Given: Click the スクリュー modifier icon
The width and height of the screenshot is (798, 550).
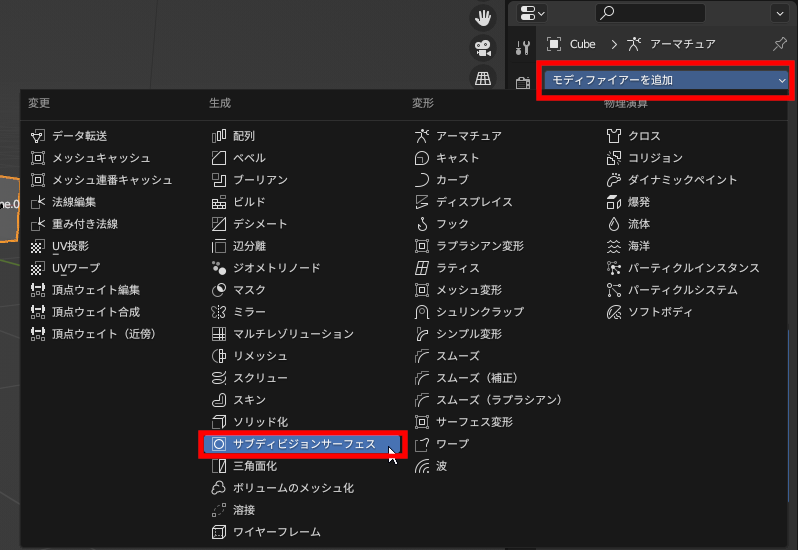Looking at the screenshot, I should 219,378.
